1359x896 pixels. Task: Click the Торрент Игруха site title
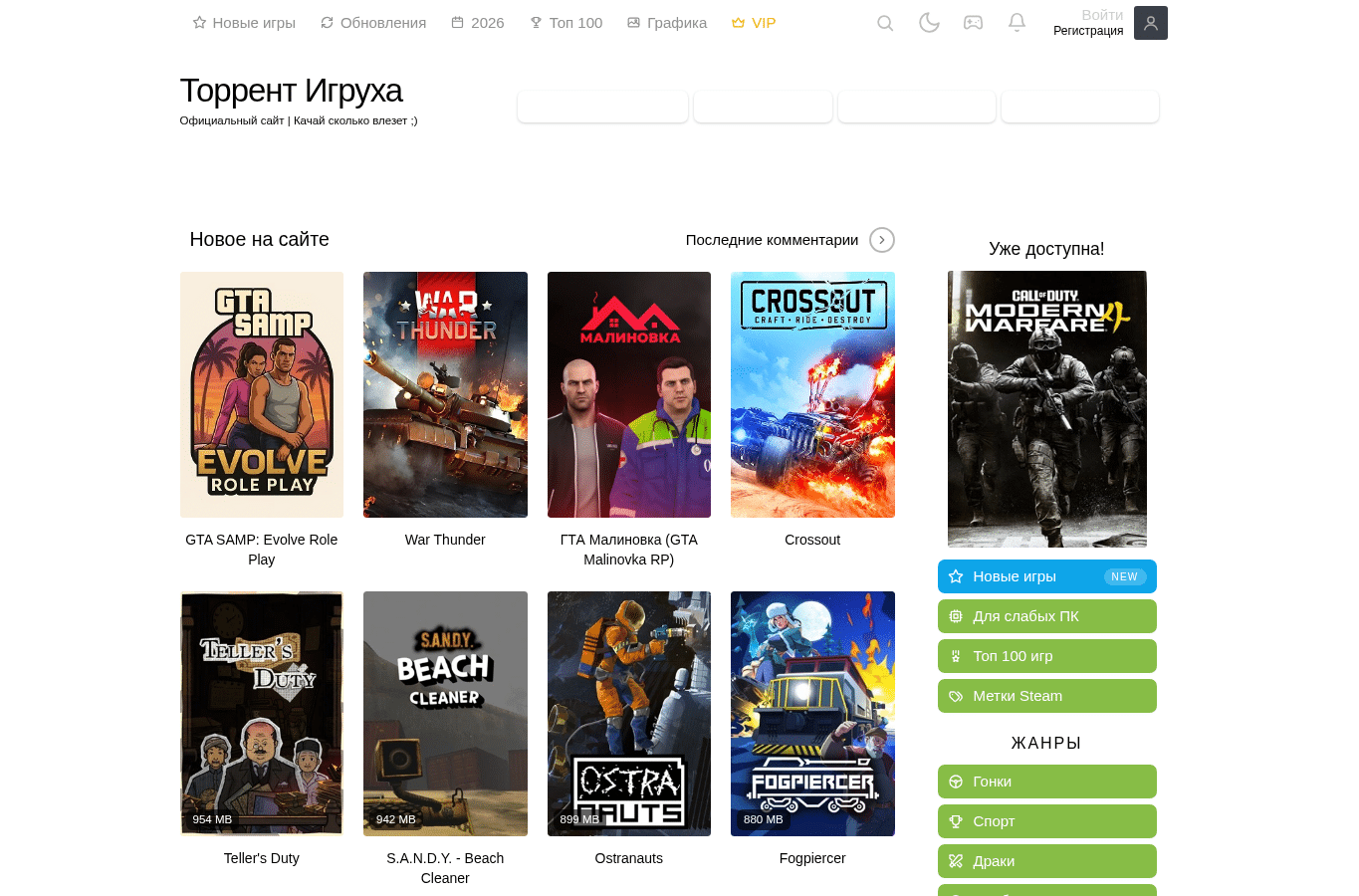point(291,91)
